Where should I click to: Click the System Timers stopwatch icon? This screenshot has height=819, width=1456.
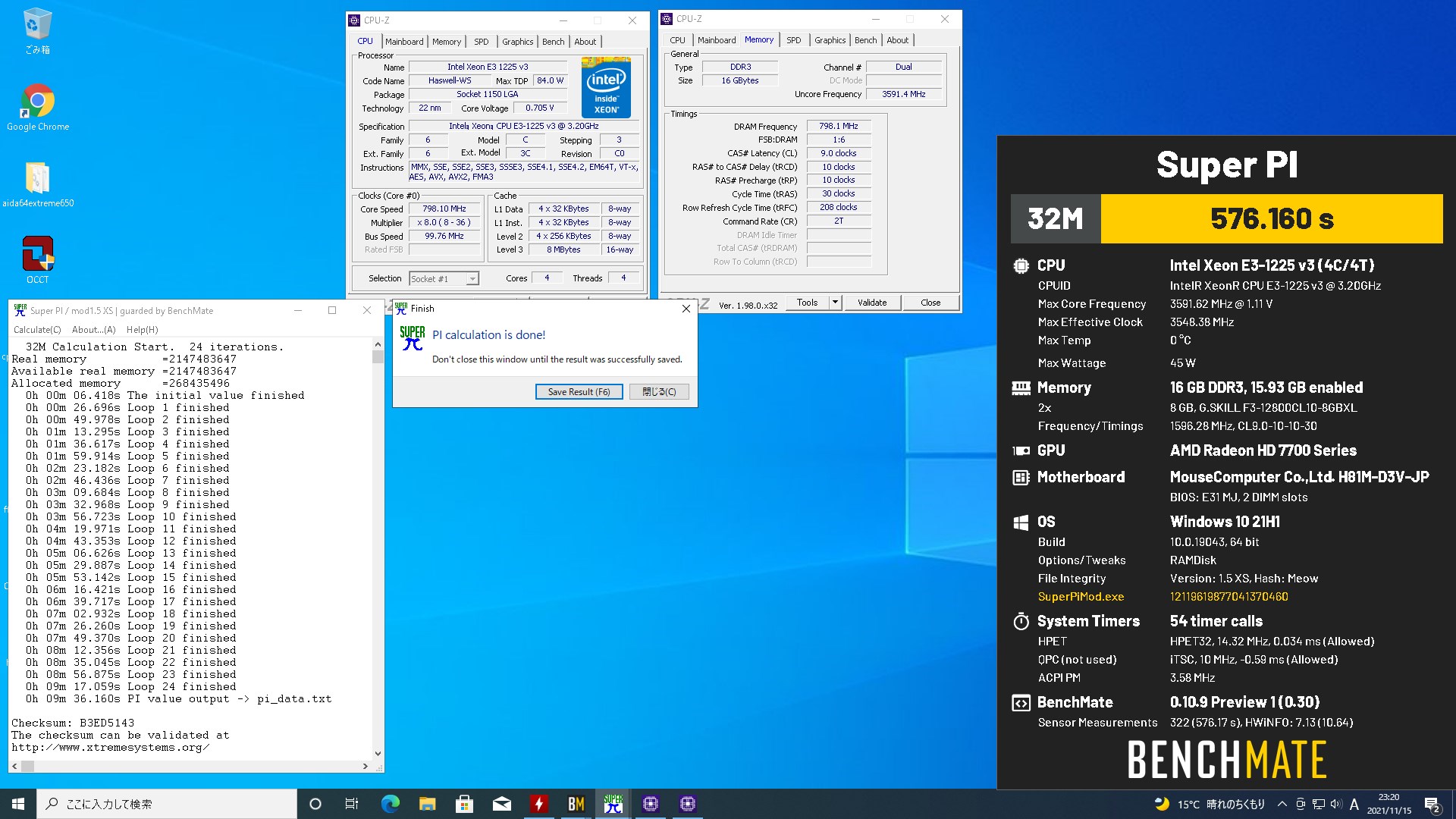click(x=1021, y=622)
